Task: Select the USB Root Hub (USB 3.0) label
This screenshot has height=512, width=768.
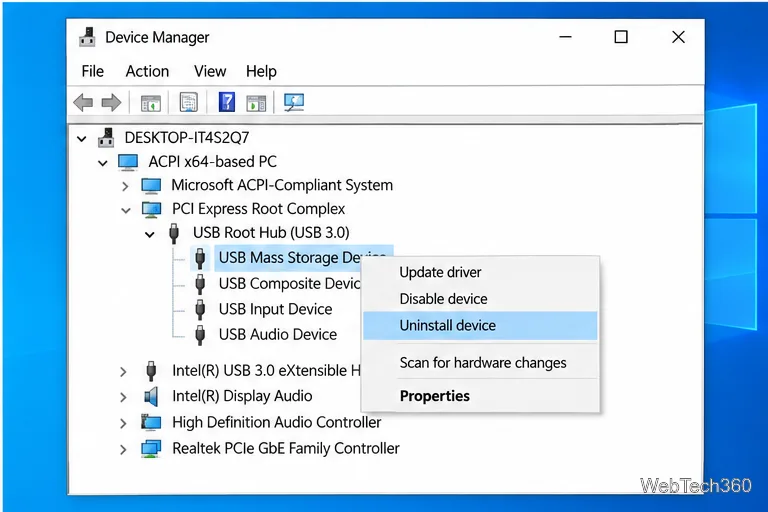Action: click(x=271, y=233)
